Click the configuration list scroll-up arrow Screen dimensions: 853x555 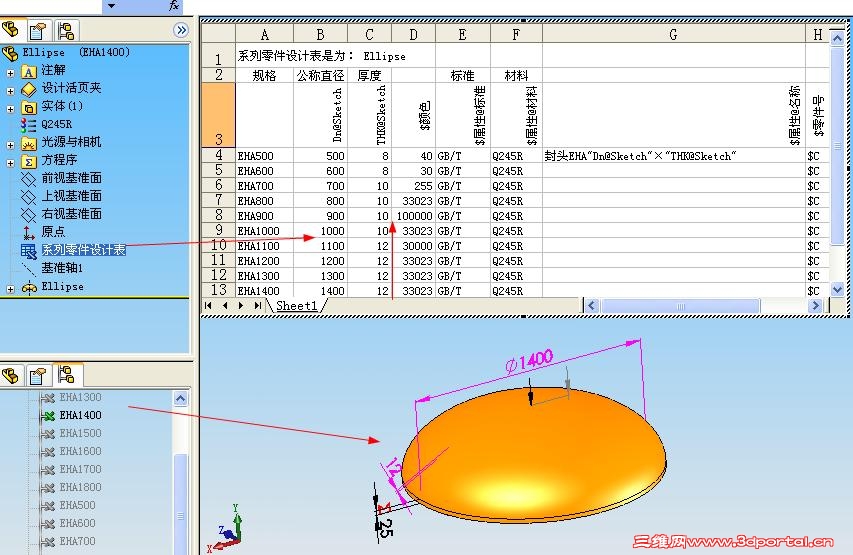click(x=181, y=399)
